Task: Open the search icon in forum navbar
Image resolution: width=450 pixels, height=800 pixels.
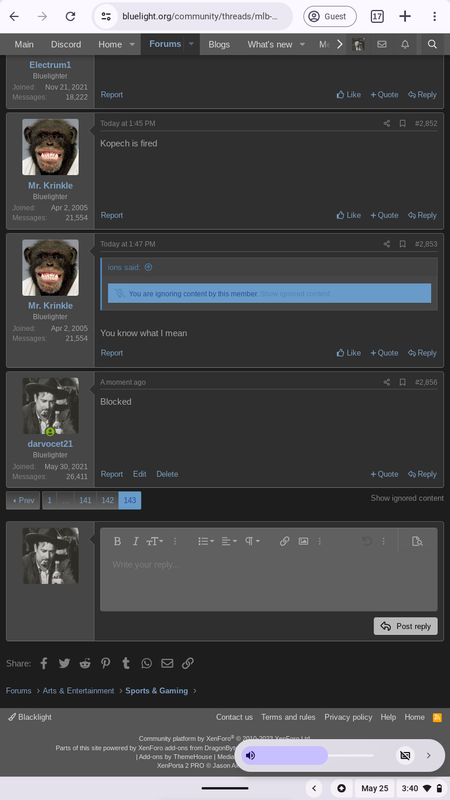Action: point(432,44)
